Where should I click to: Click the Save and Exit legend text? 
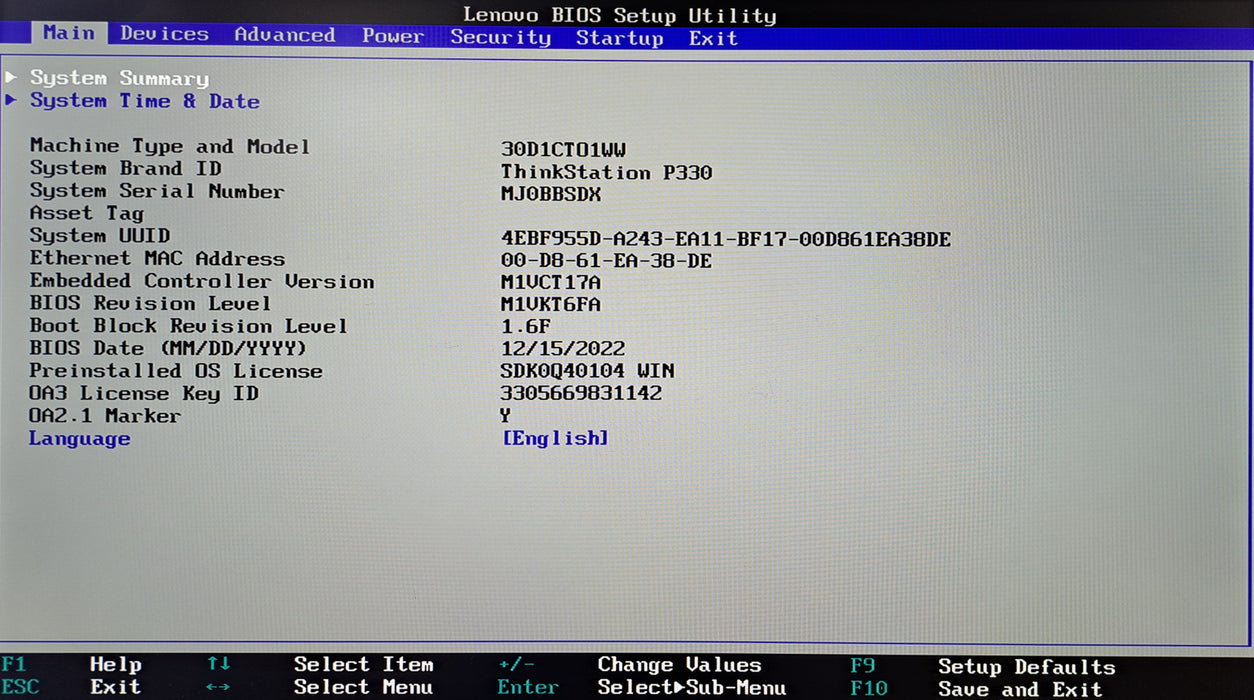point(1020,690)
